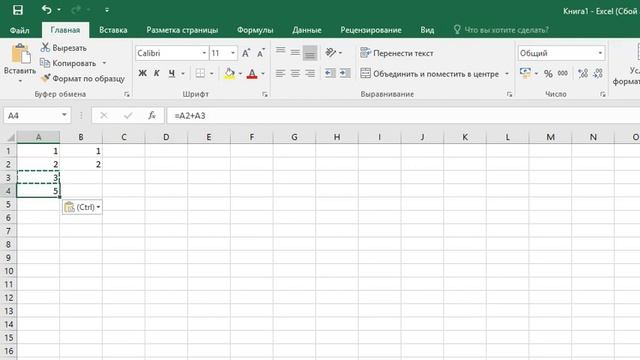Center text horizontally icon
Viewport: 640px width, 360px height.
click(295, 73)
